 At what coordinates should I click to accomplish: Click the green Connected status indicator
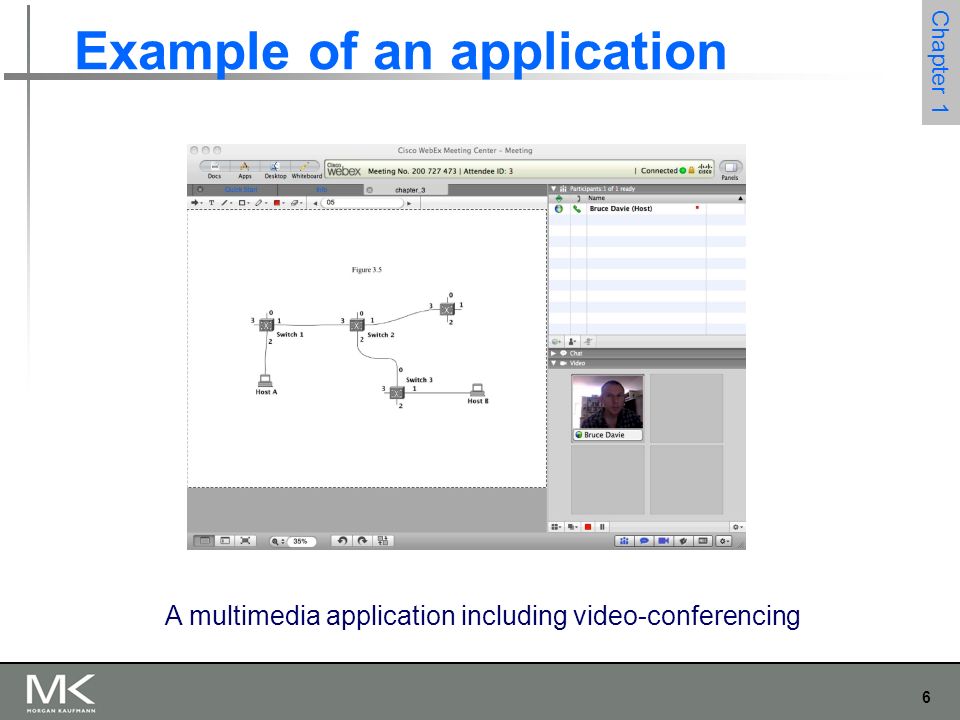coord(683,171)
